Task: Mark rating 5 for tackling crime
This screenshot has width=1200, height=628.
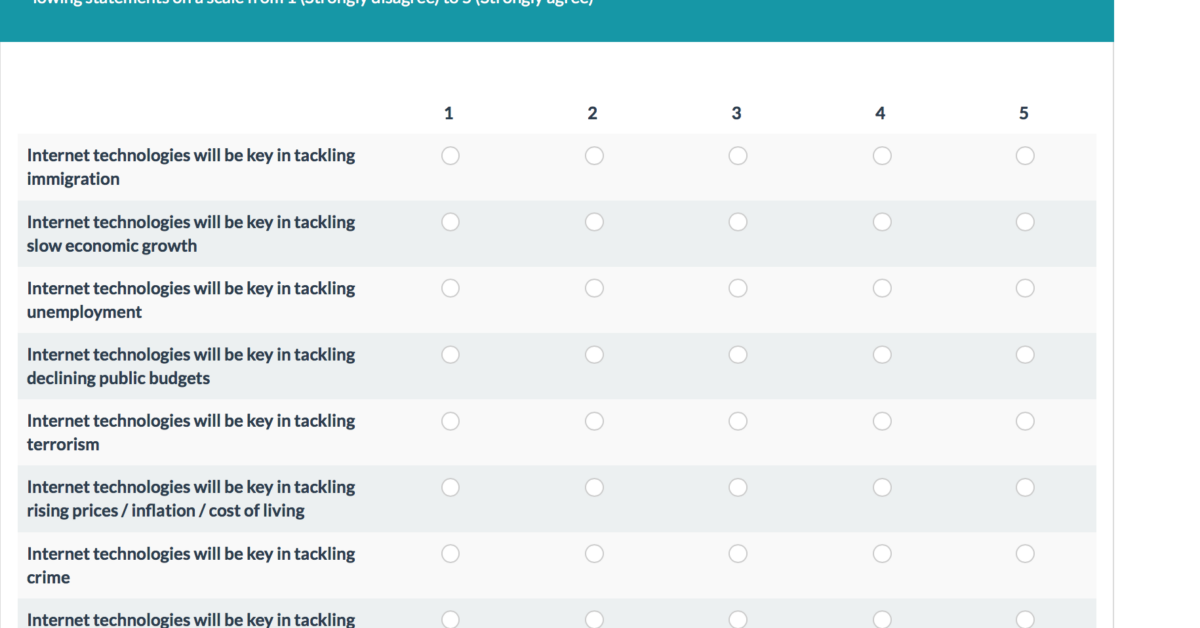Action: point(1025,553)
